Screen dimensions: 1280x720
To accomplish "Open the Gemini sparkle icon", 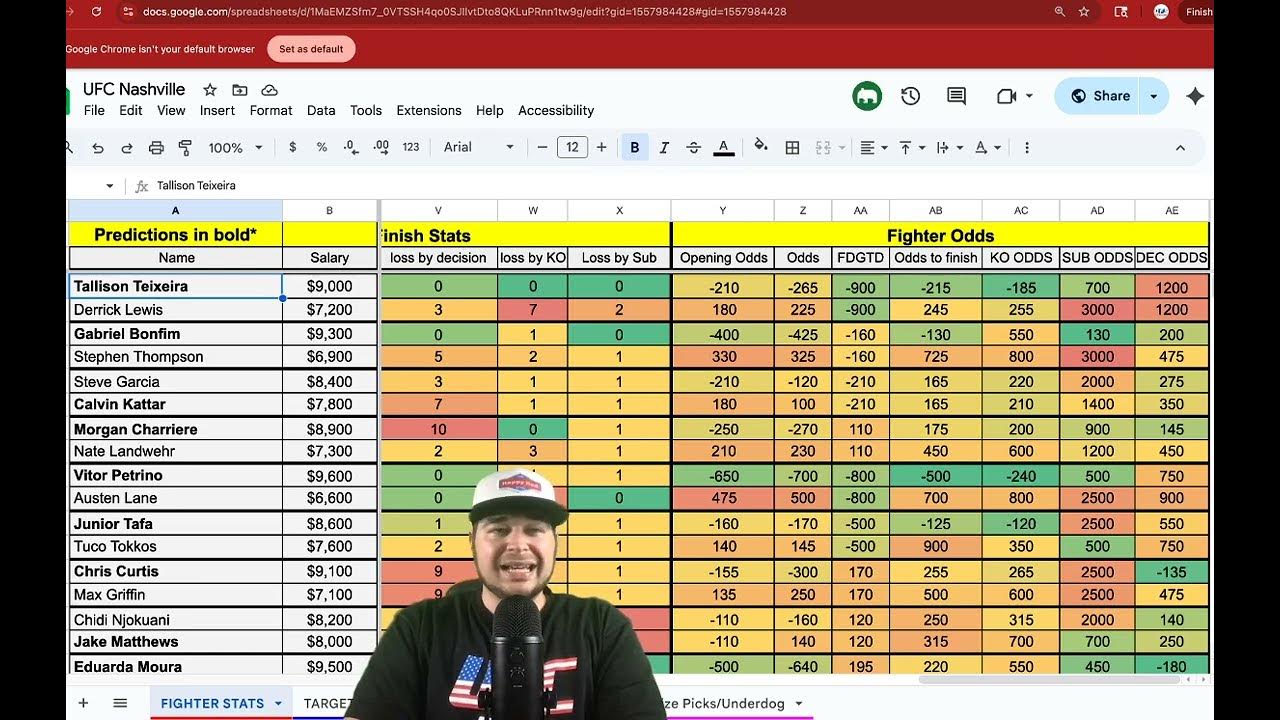I will 1194,96.
